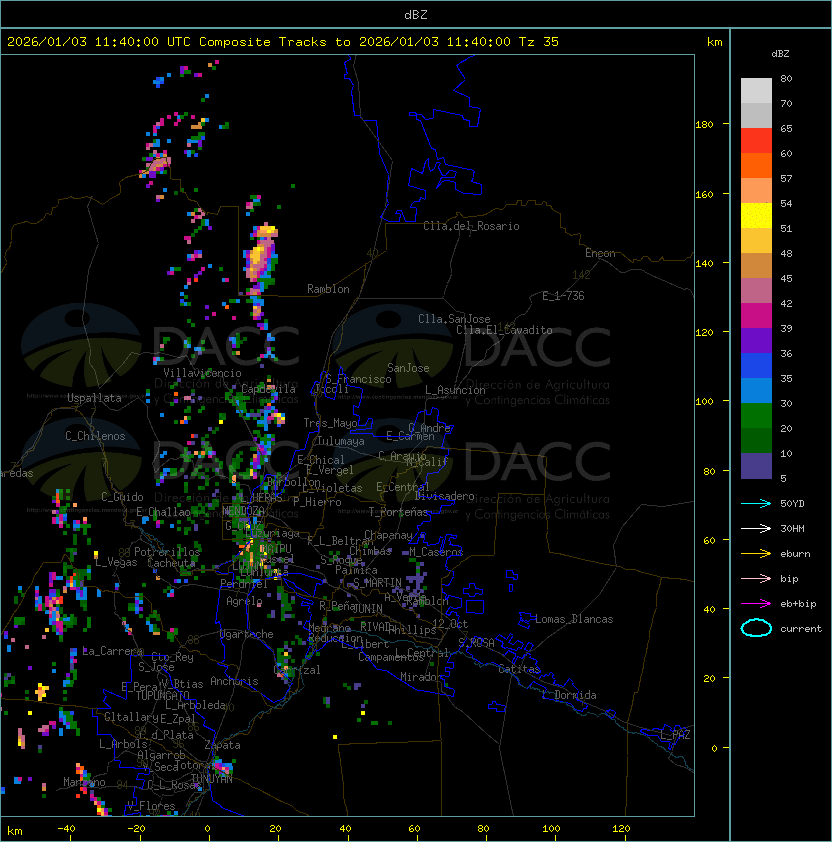Click the magenta eb+bip arrow legend icon

click(756, 604)
